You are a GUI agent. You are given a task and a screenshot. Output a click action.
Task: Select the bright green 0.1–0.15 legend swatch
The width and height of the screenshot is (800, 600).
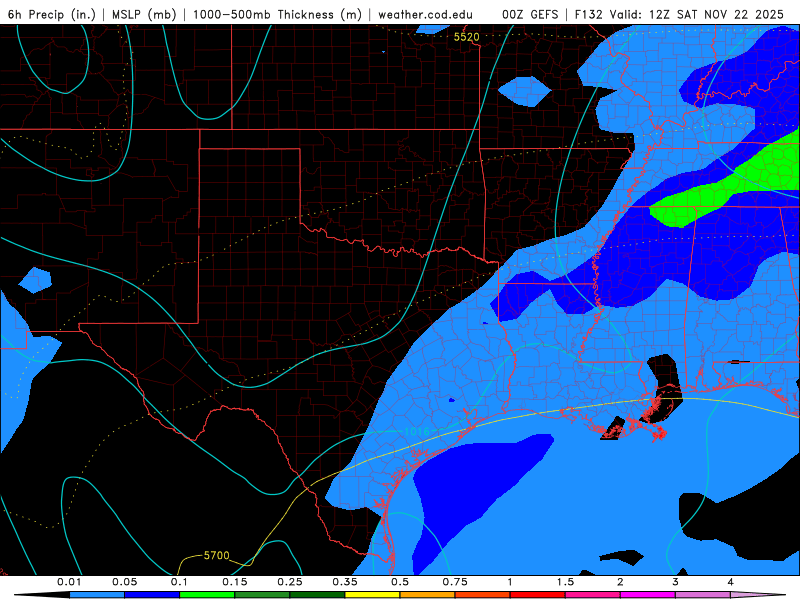click(207, 595)
